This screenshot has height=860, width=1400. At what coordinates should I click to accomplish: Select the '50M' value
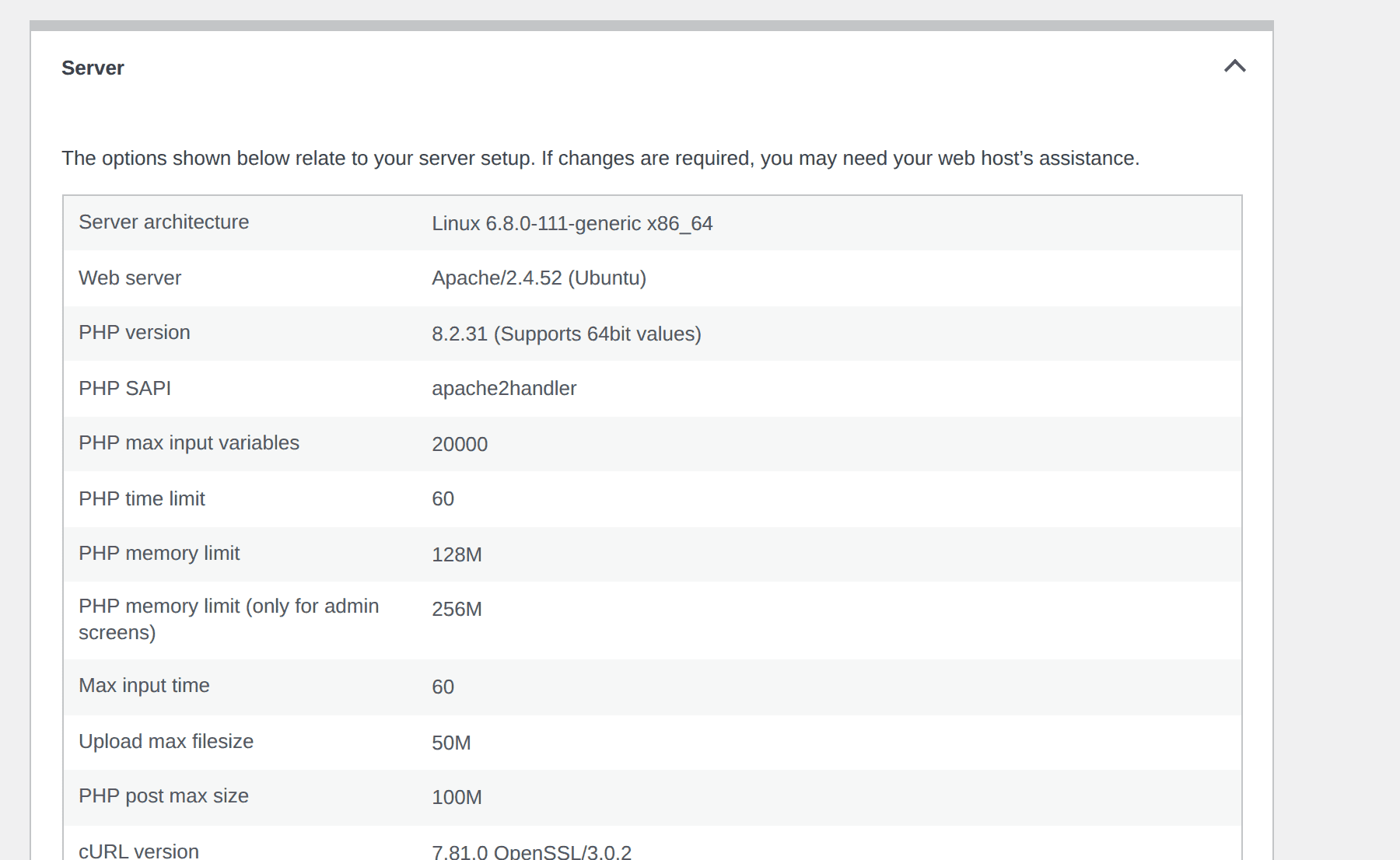[452, 743]
